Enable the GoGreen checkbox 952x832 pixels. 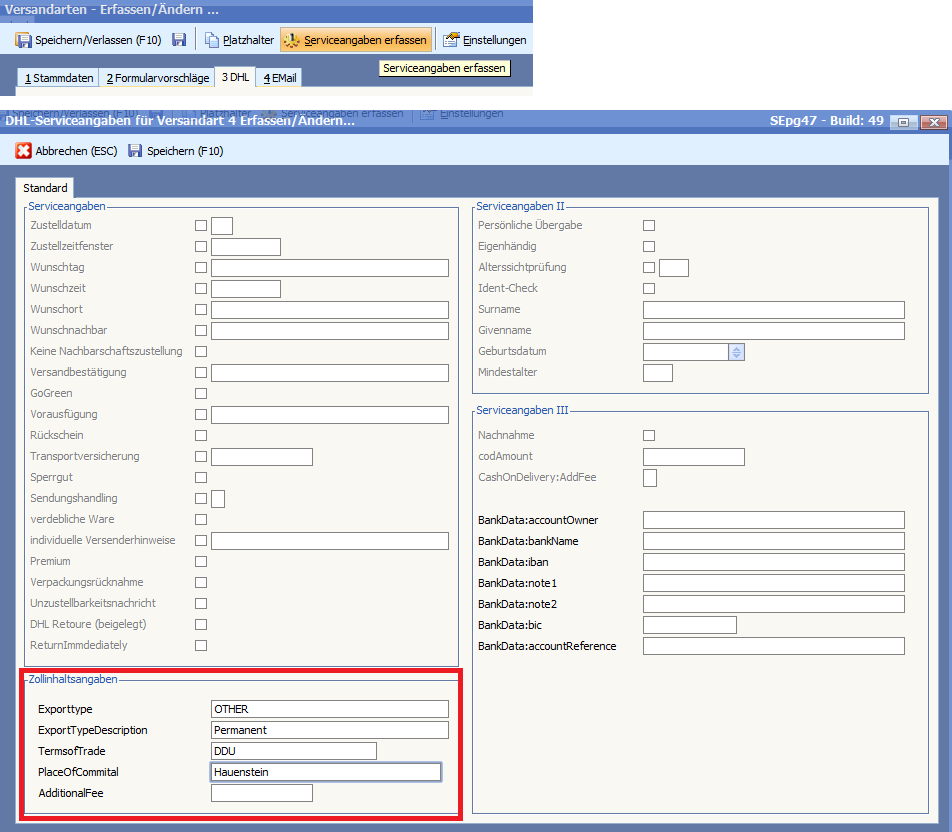(x=201, y=394)
